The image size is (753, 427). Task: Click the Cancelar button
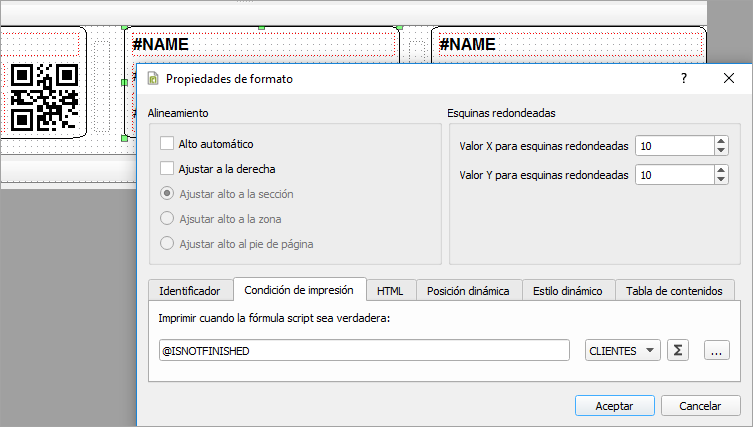[700, 406]
